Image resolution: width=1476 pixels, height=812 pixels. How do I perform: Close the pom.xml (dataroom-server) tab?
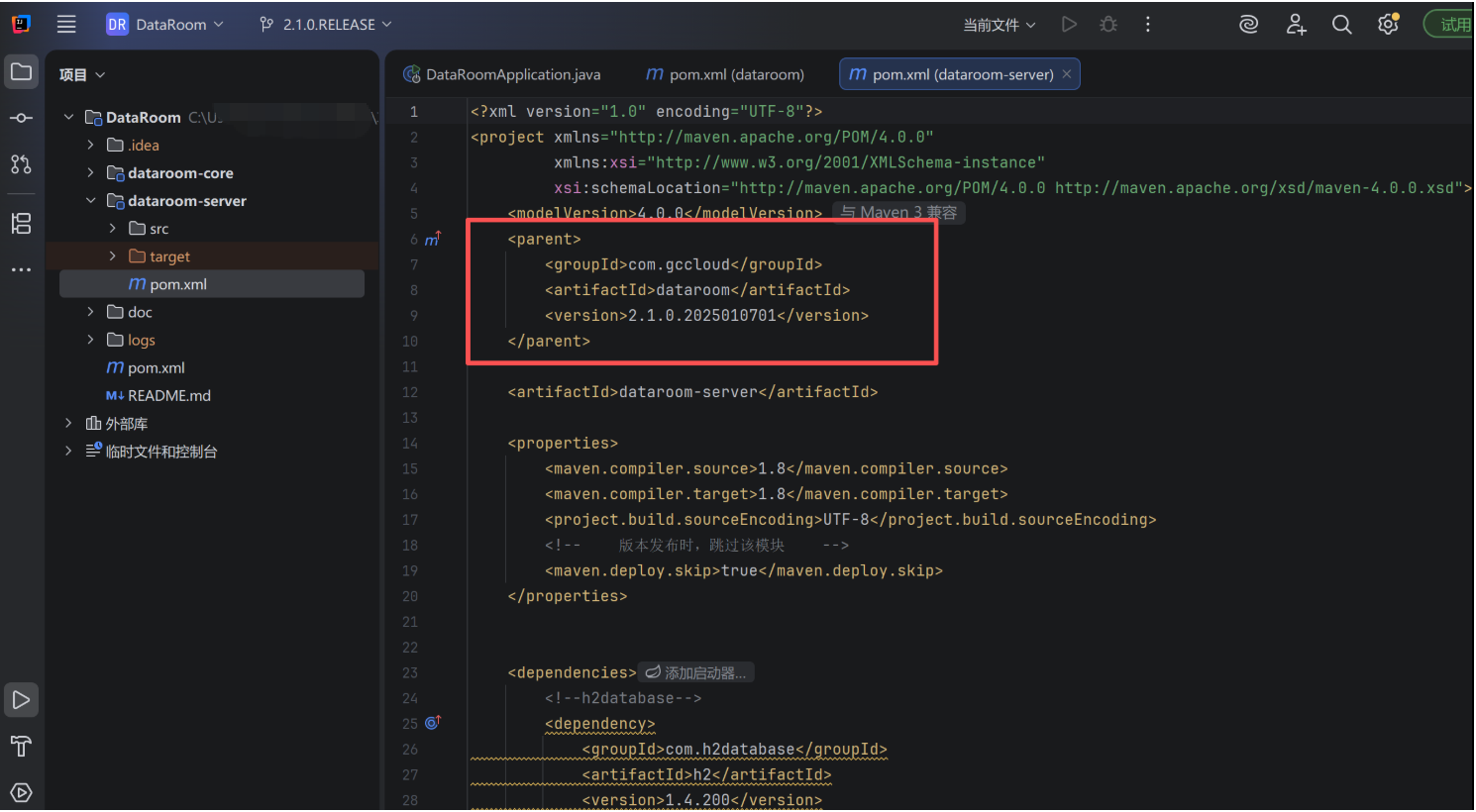click(1067, 74)
